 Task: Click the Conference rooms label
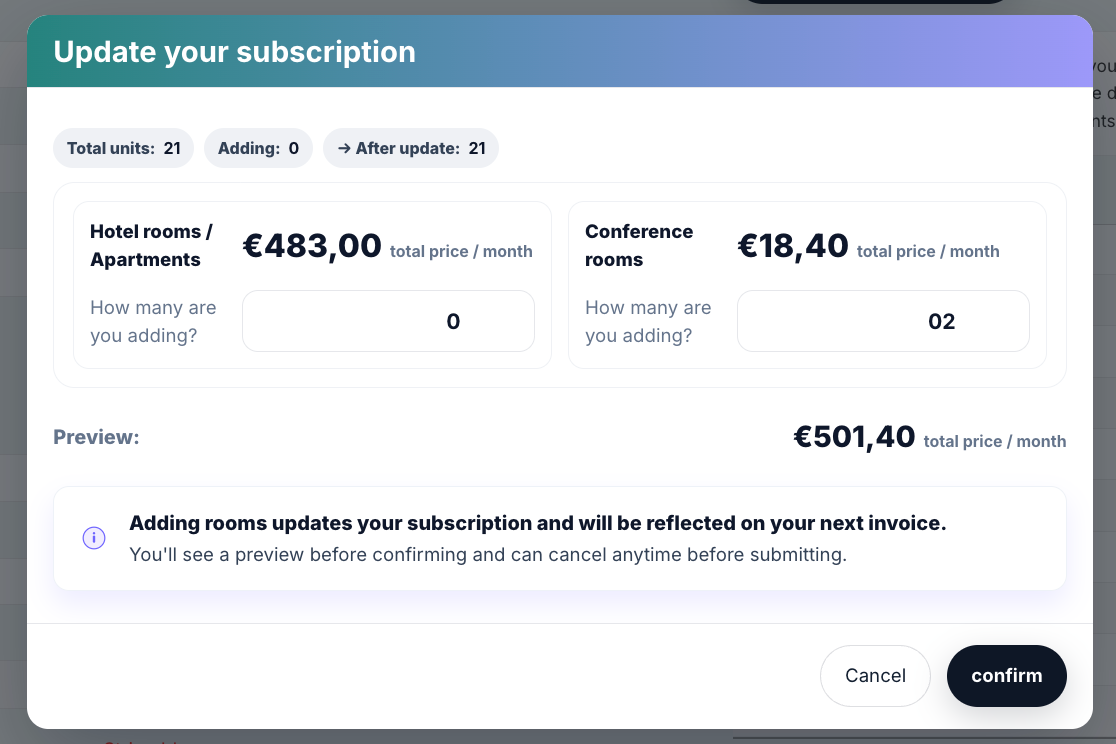click(639, 245)
